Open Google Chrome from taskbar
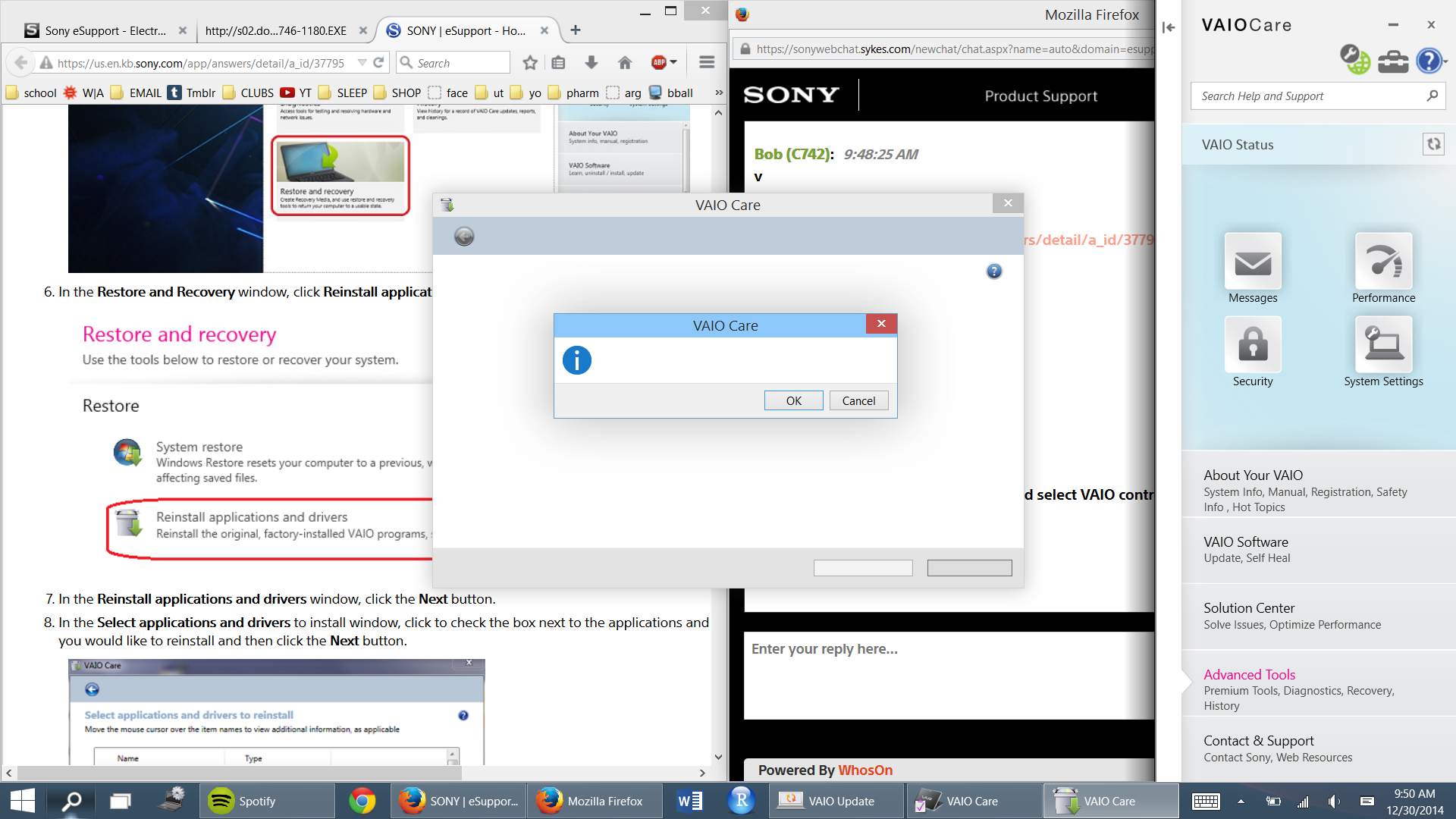 362,801
